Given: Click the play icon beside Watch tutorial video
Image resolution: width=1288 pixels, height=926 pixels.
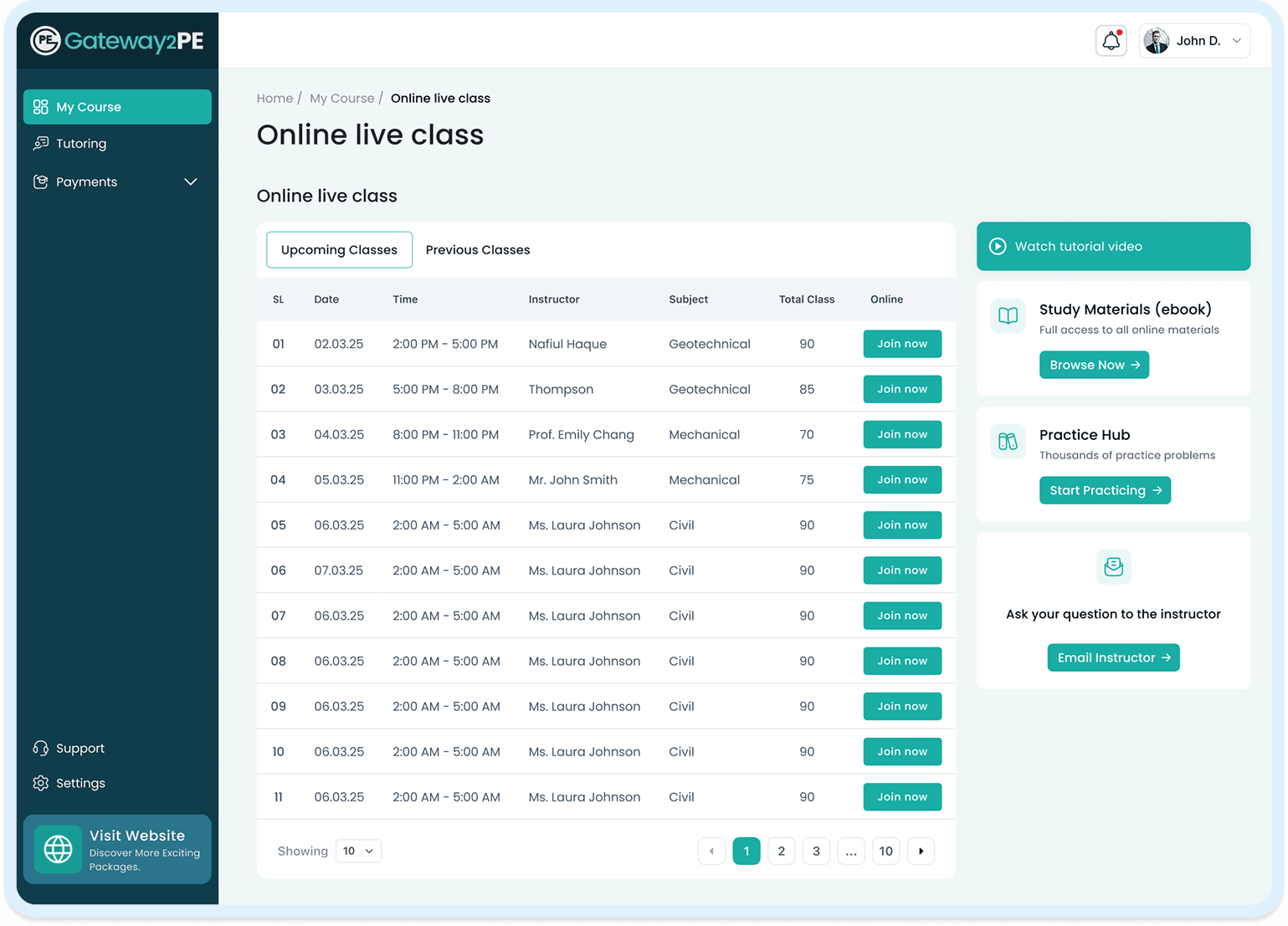Looking at the screenshot, I should [x=998, y=246].
